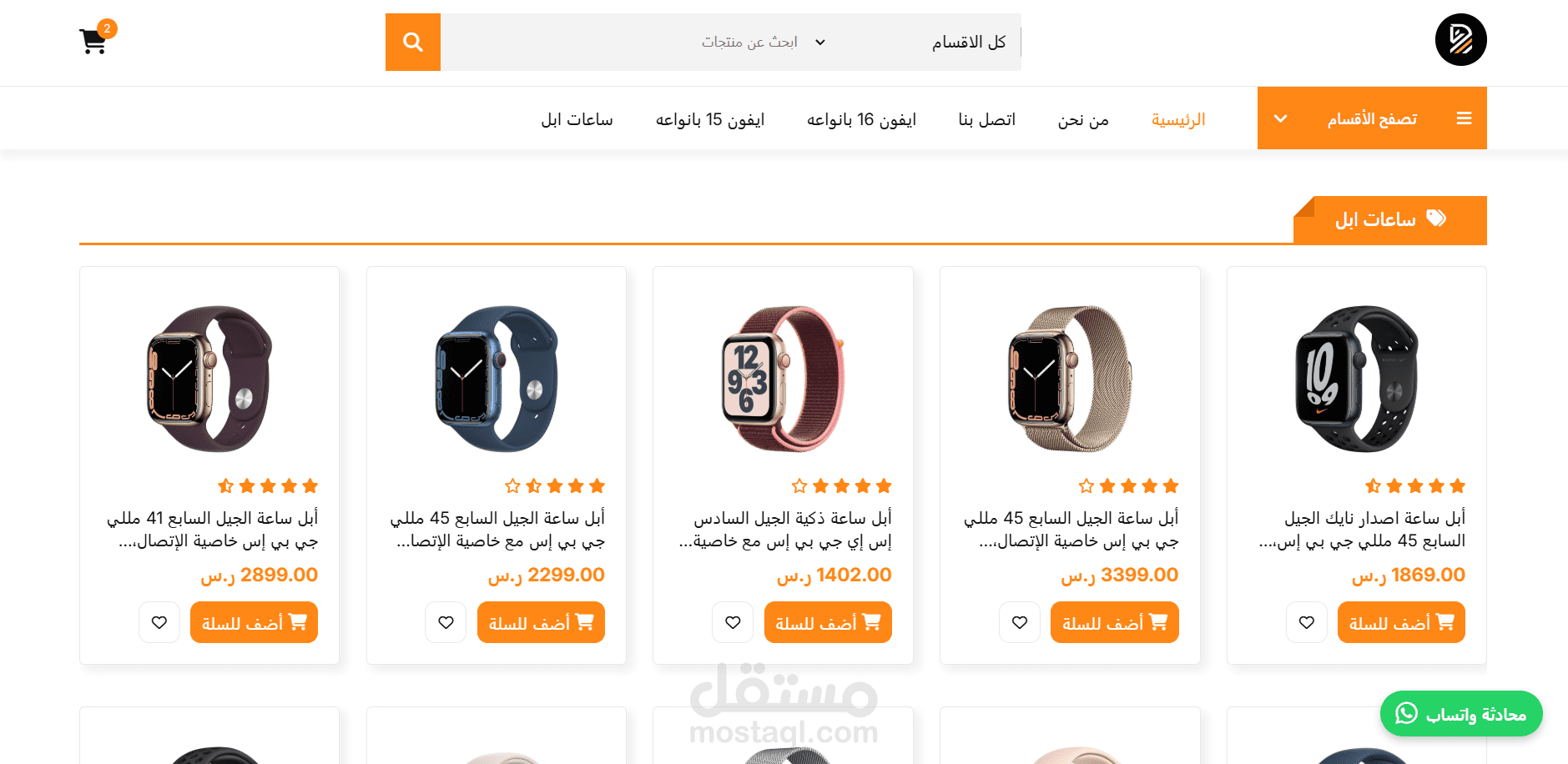Add the 2899.00 watch to cart
Image resolution: width=1568 pixels, height=764 pixels.
254,622
